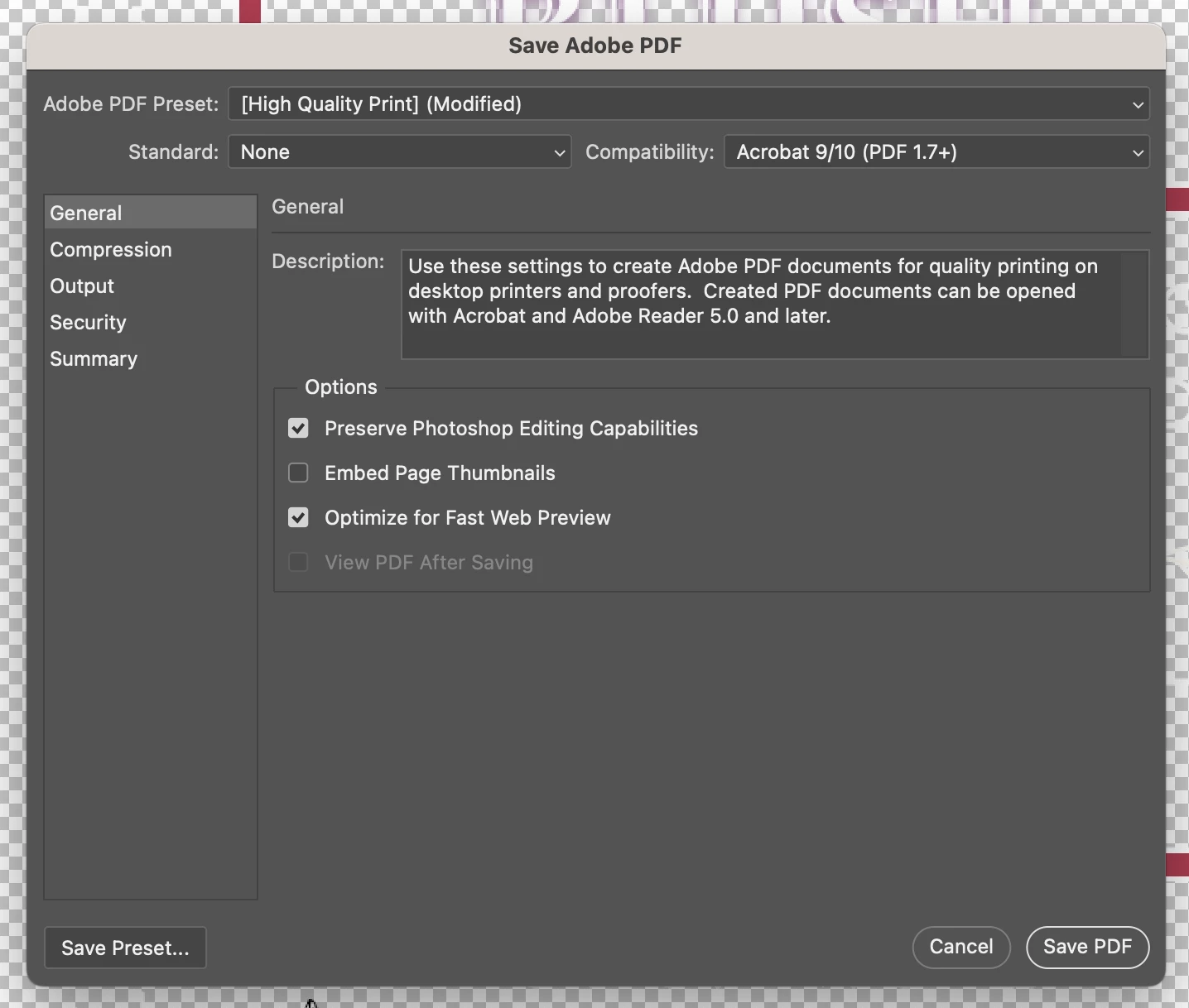Click the Save Adobe PDF title bar

595,46
